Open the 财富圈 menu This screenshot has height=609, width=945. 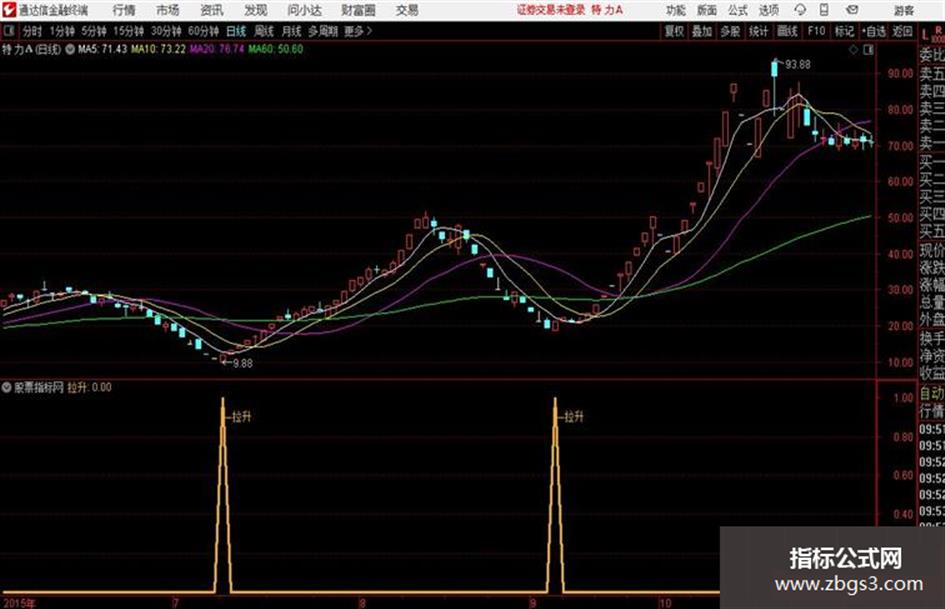click(358, 10)
